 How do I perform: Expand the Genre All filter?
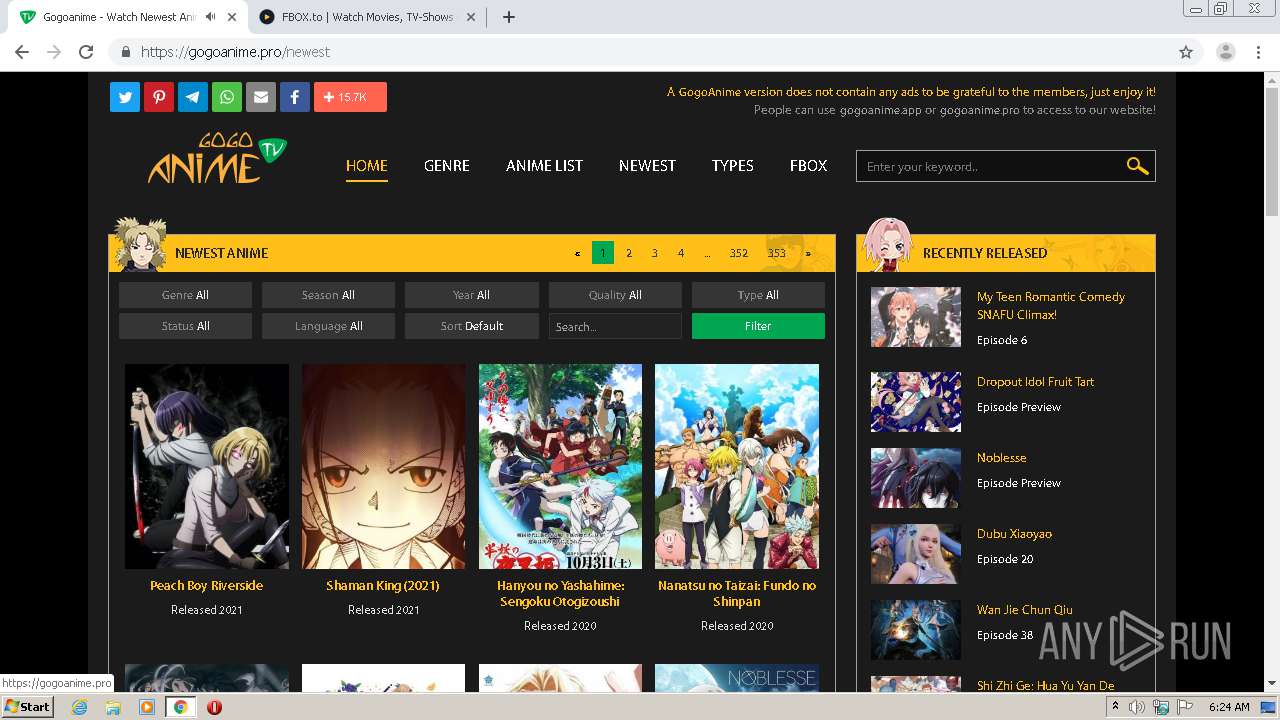pyautogui.click(x=185, y=295)
